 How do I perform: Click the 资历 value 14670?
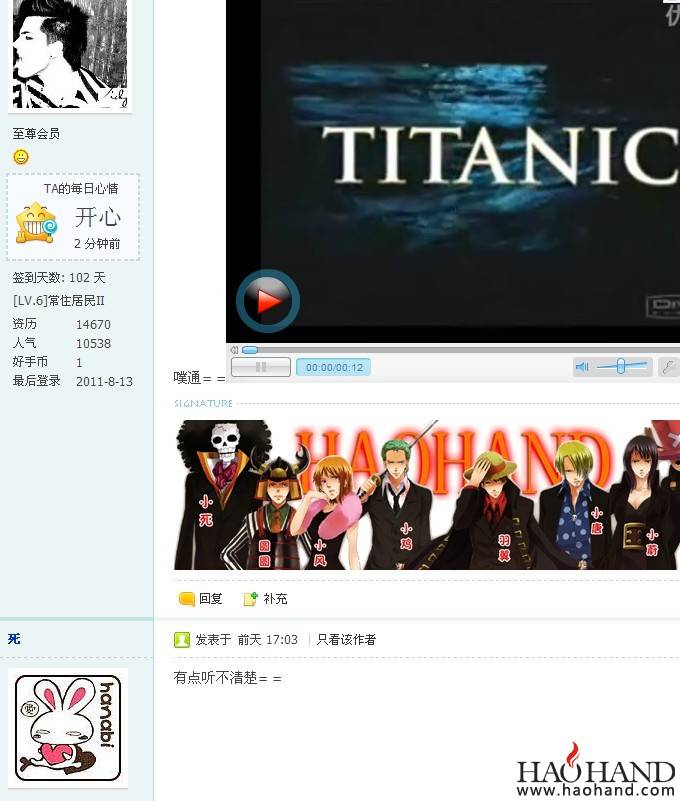93,324
